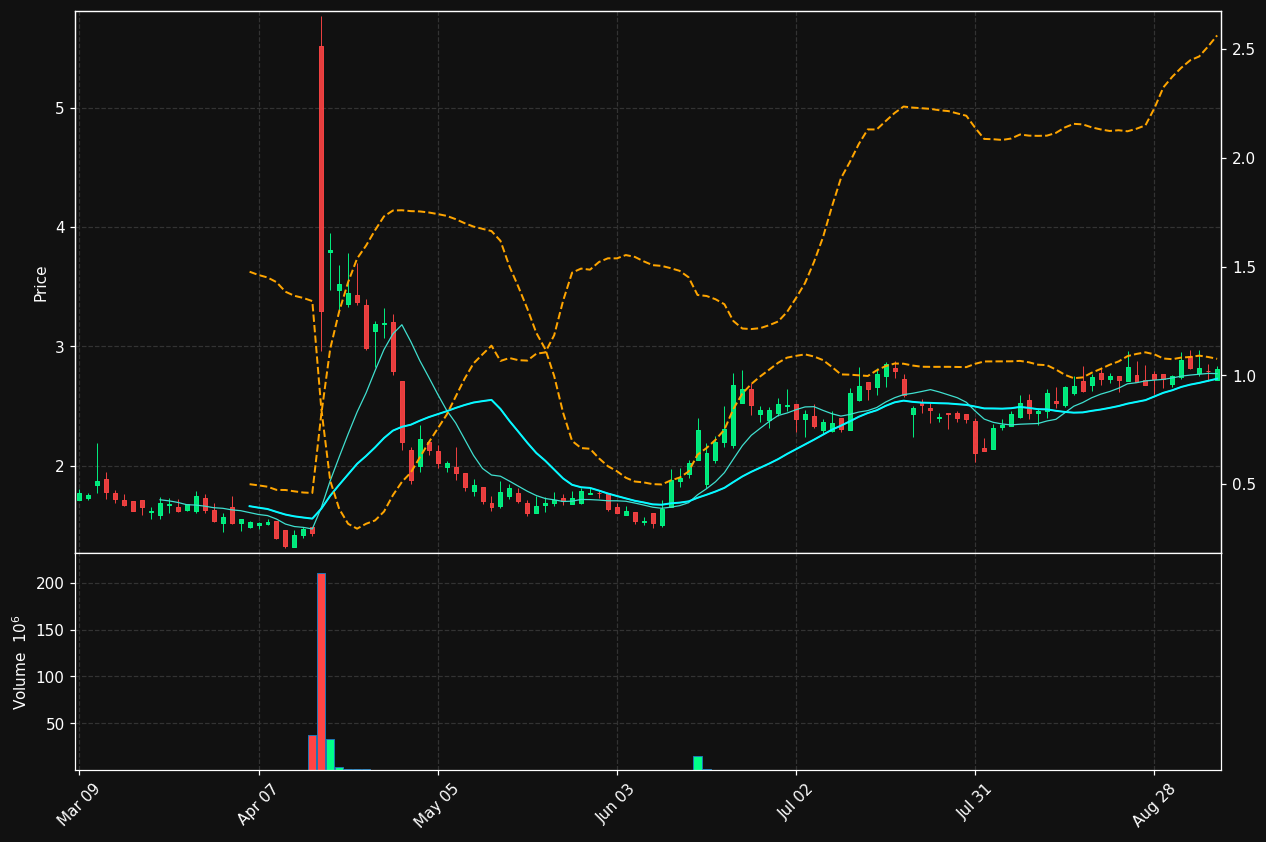
Task: Click the 'Jul 31' date label
Action: coord(976,804)
